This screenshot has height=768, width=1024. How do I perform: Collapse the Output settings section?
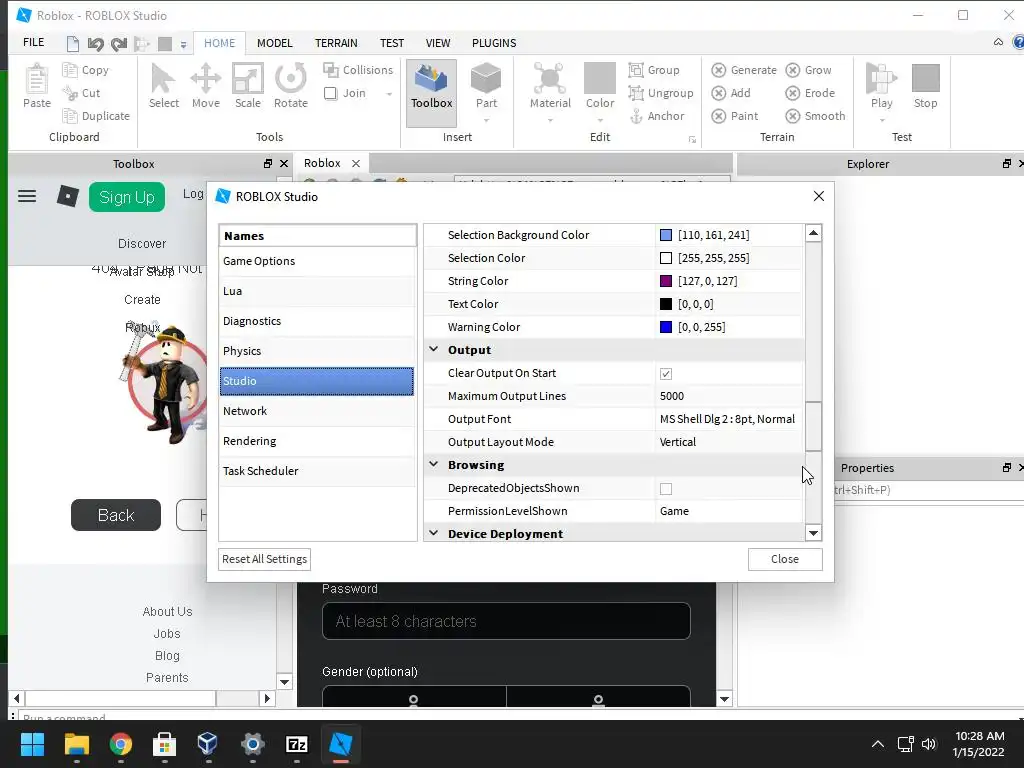(433, 349)
